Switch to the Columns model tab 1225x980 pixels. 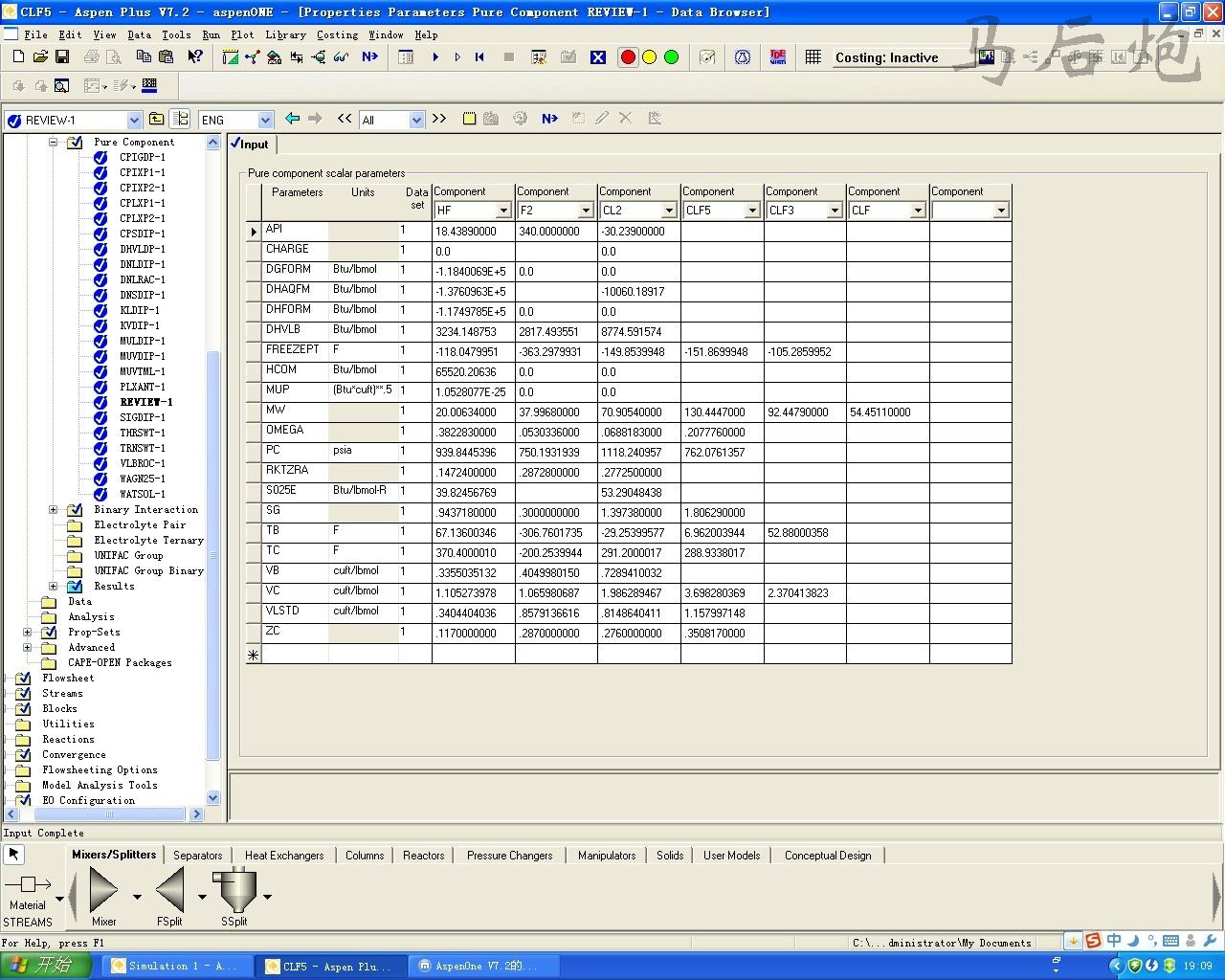click(365, 856)
